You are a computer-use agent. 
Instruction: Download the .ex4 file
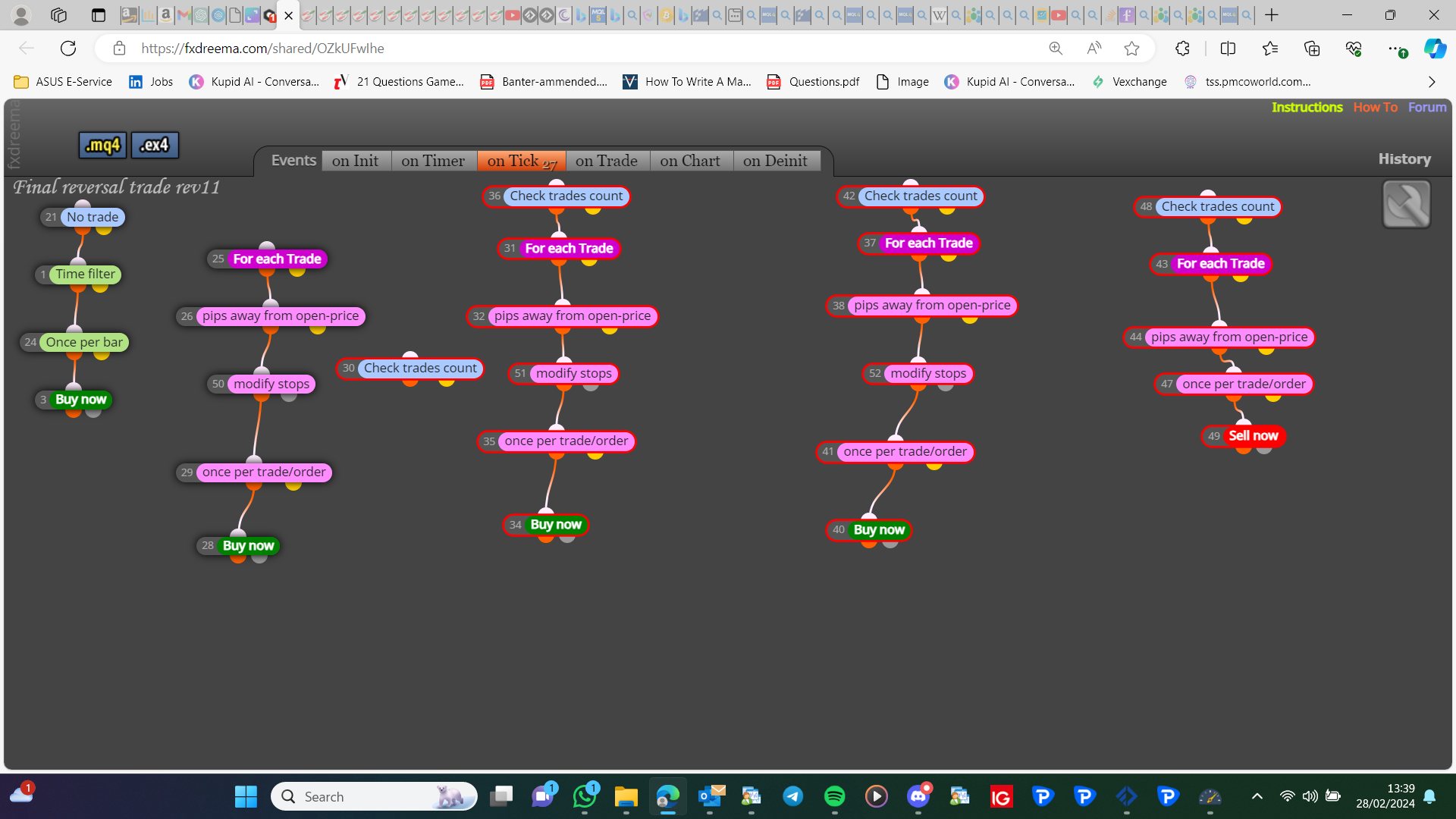pyautogui.click(x=155, y=145)
